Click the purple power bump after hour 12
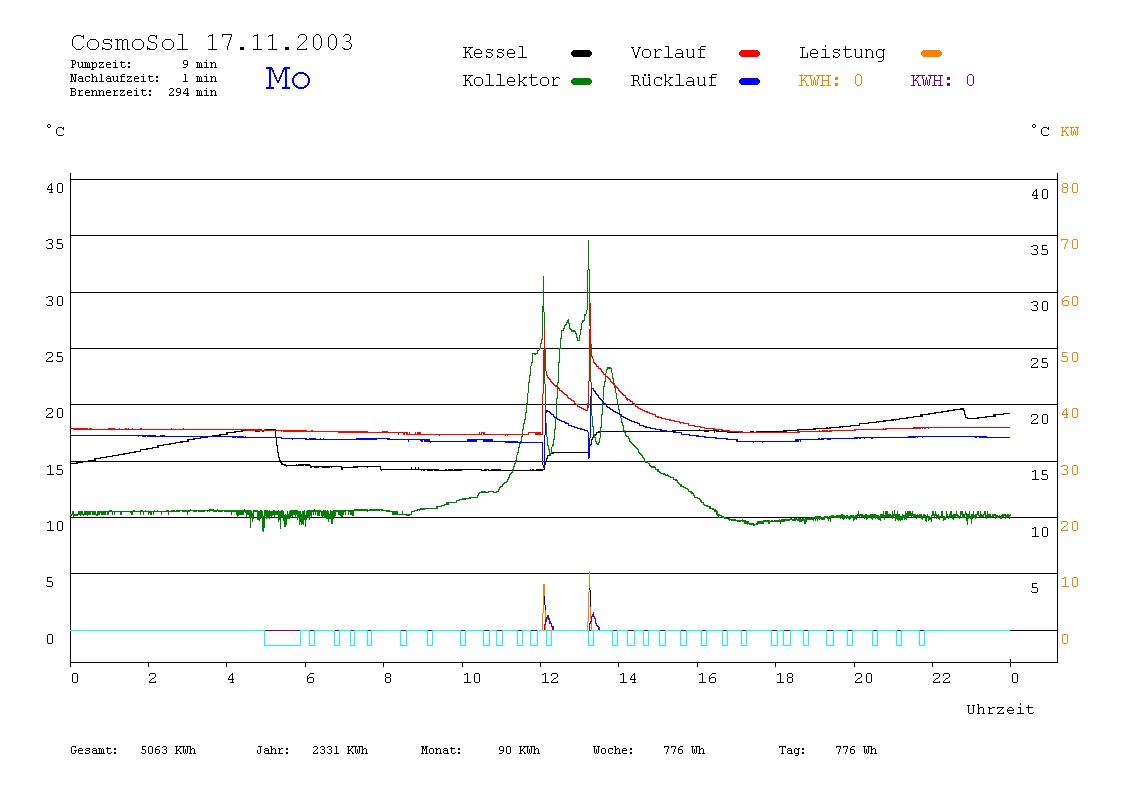This screenshot has width=1148, height=812. (548, 622)
